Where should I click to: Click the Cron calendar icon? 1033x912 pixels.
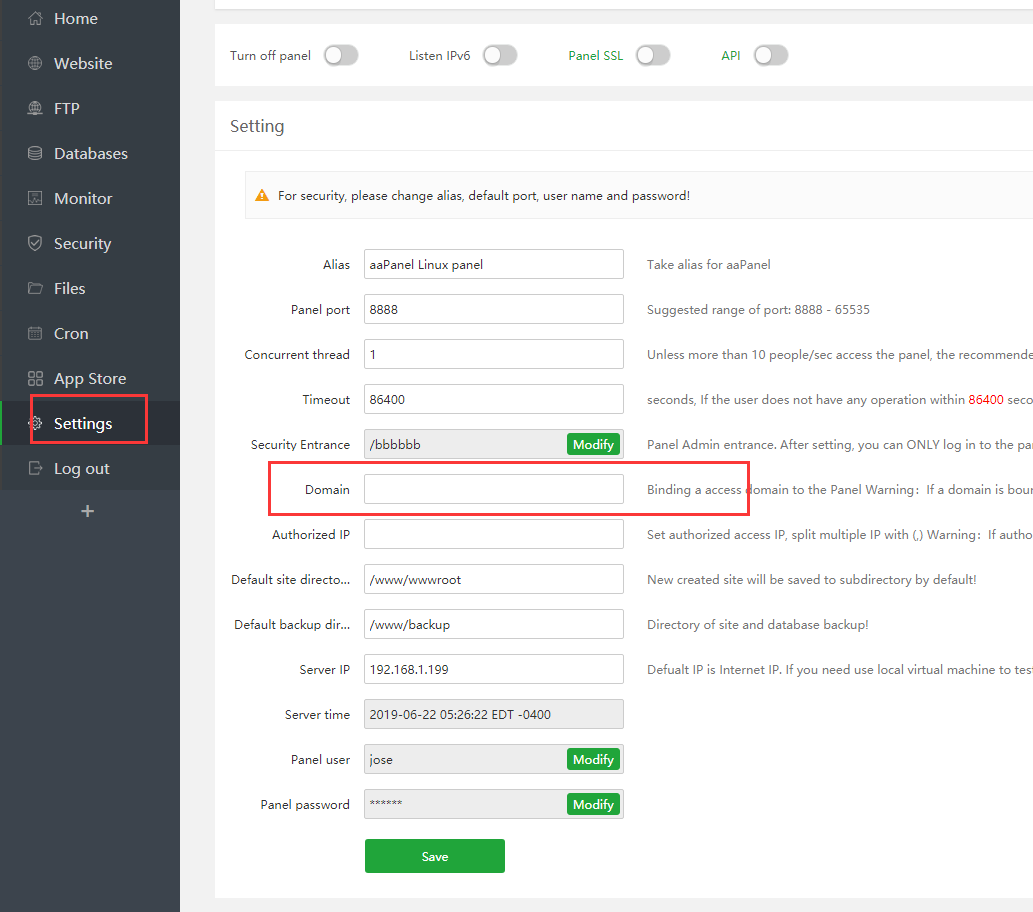click(35, 333)
